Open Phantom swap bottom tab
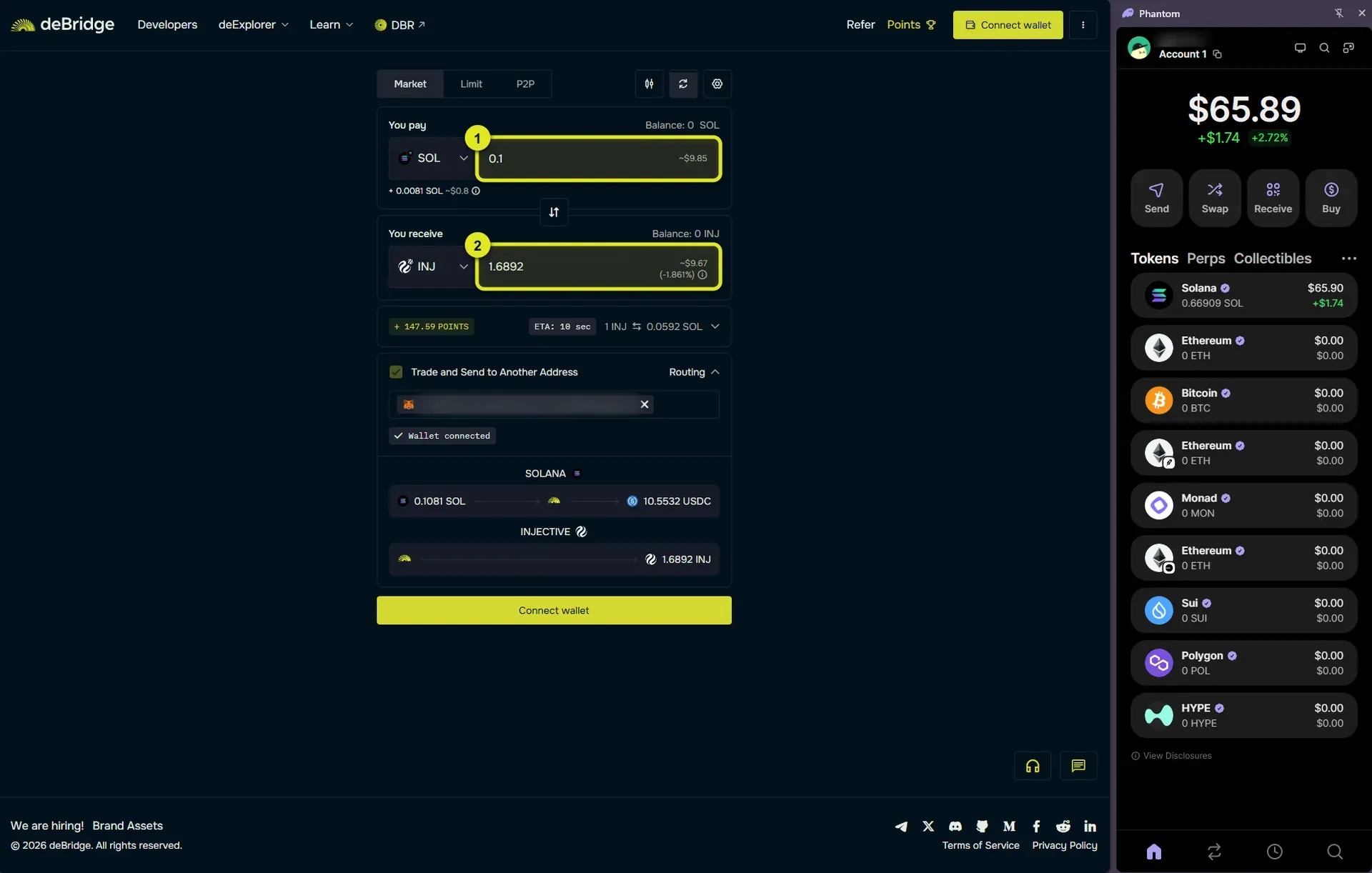 pyautogui.click(x=1214, y=851)
